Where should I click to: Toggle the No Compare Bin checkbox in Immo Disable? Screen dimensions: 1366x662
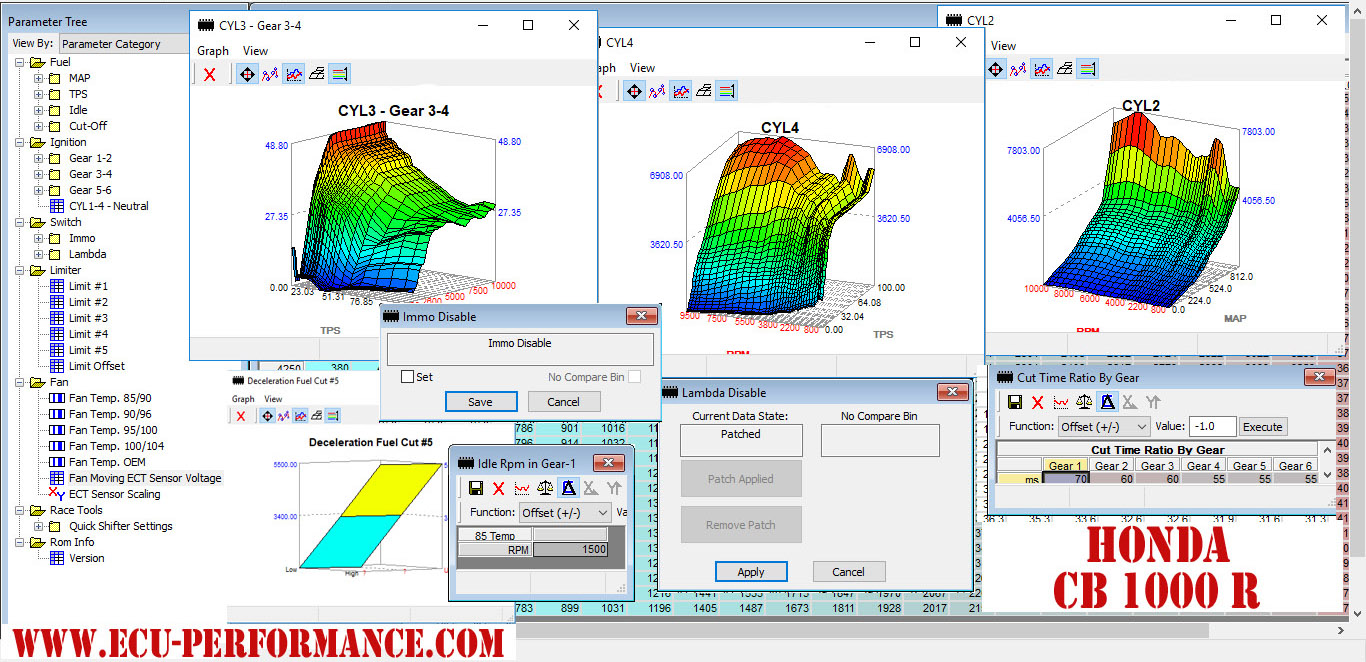click(634, 377)
